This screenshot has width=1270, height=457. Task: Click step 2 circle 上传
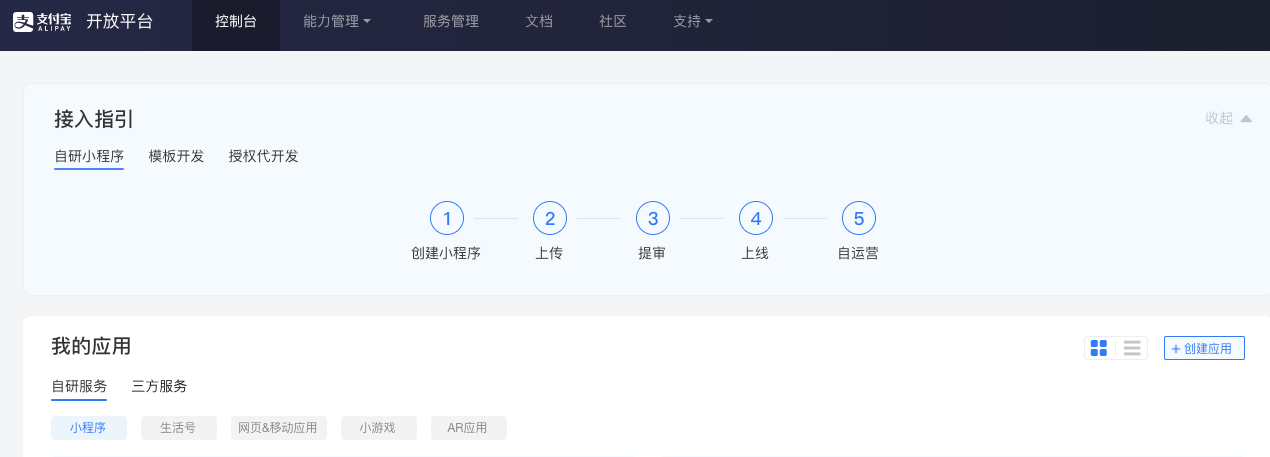tap(550, 218)
